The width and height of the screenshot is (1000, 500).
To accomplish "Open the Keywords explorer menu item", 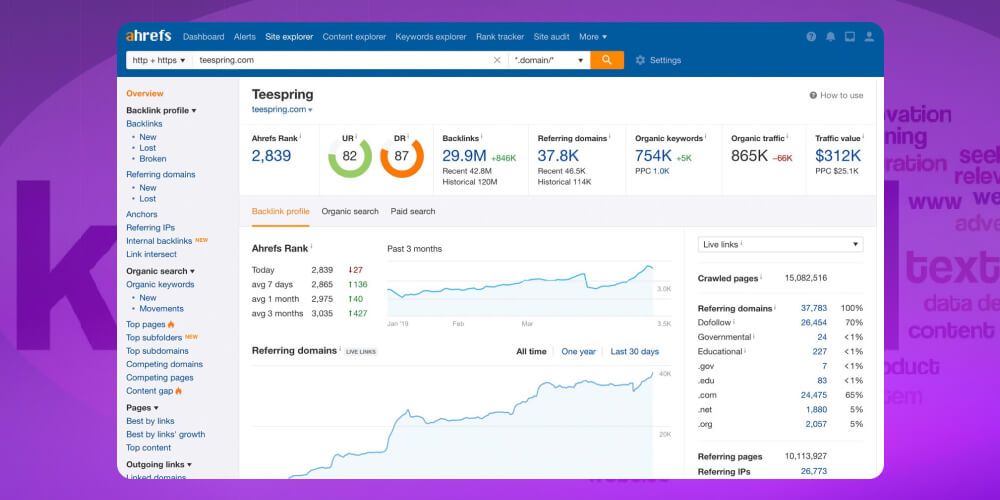I will point(430,37).
